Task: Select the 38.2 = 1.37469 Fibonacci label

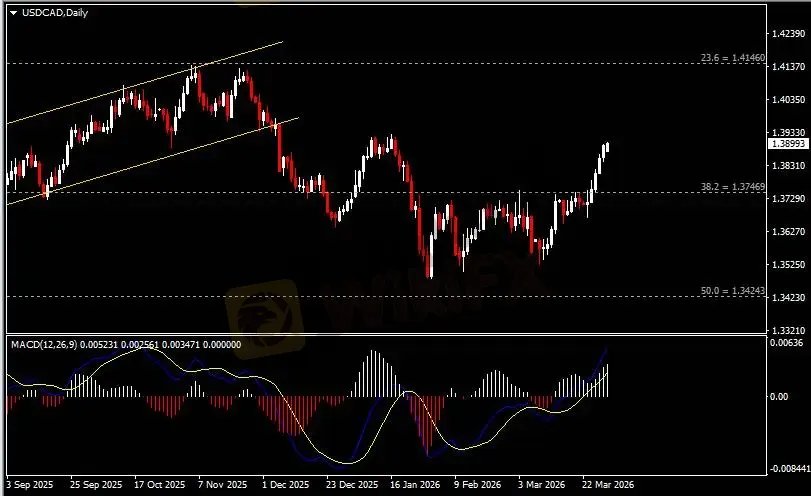Action: (732, 187)
